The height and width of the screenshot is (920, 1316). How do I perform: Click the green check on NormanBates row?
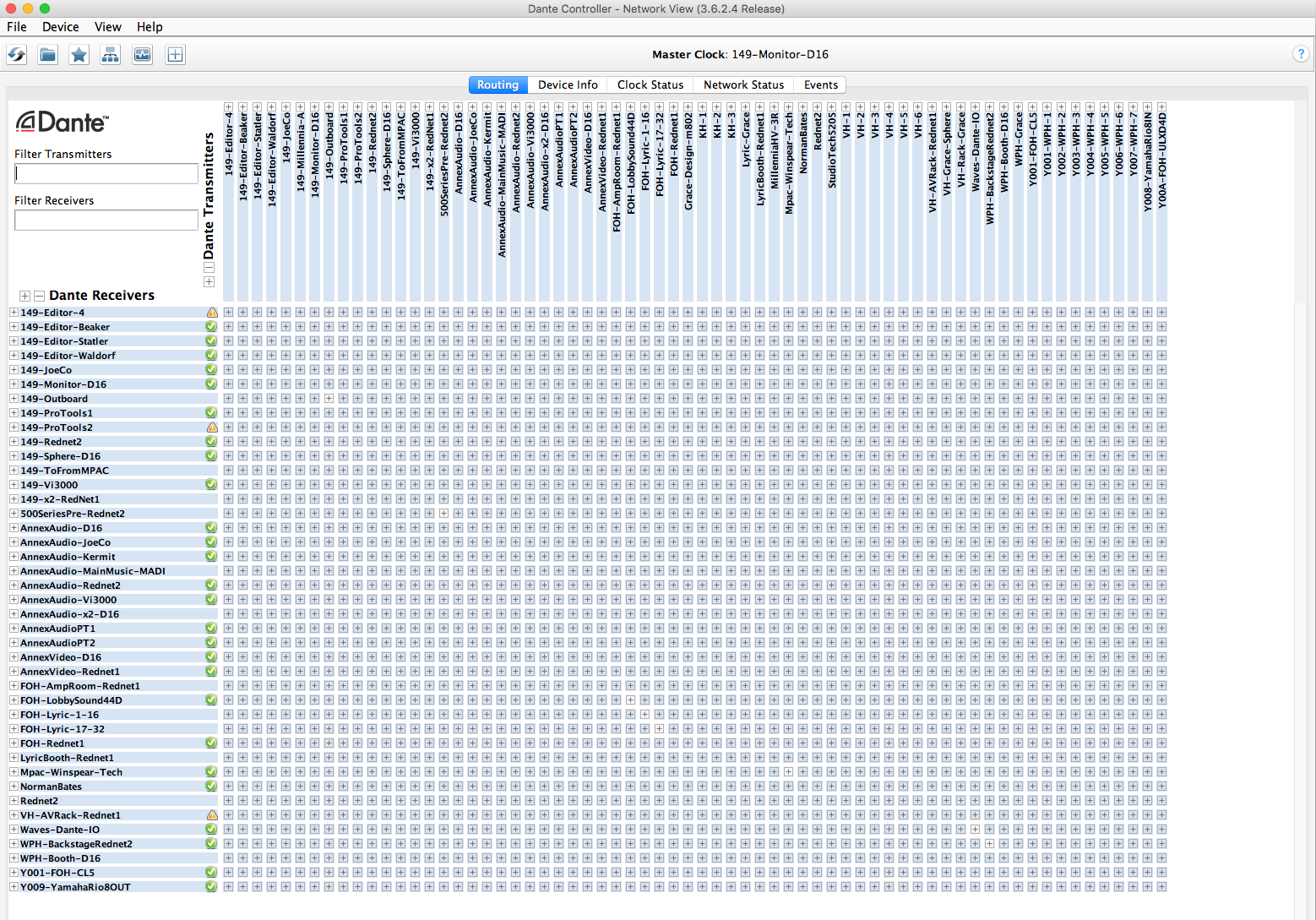point(211,787)
